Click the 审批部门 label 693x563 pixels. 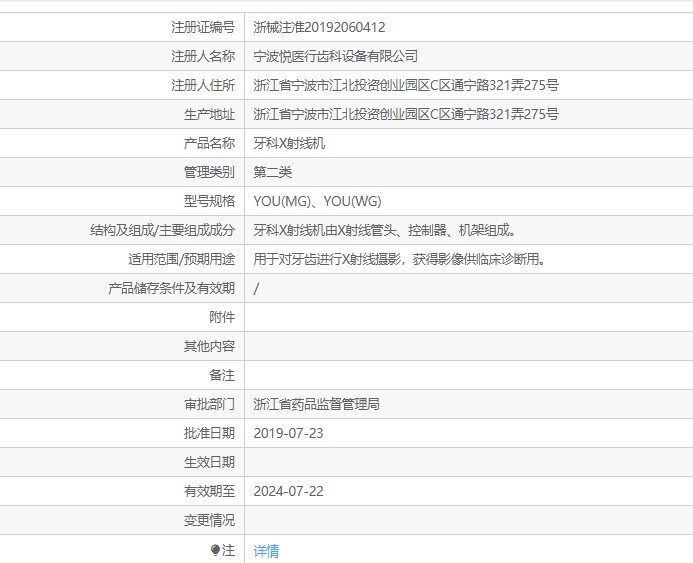(209, 404)
